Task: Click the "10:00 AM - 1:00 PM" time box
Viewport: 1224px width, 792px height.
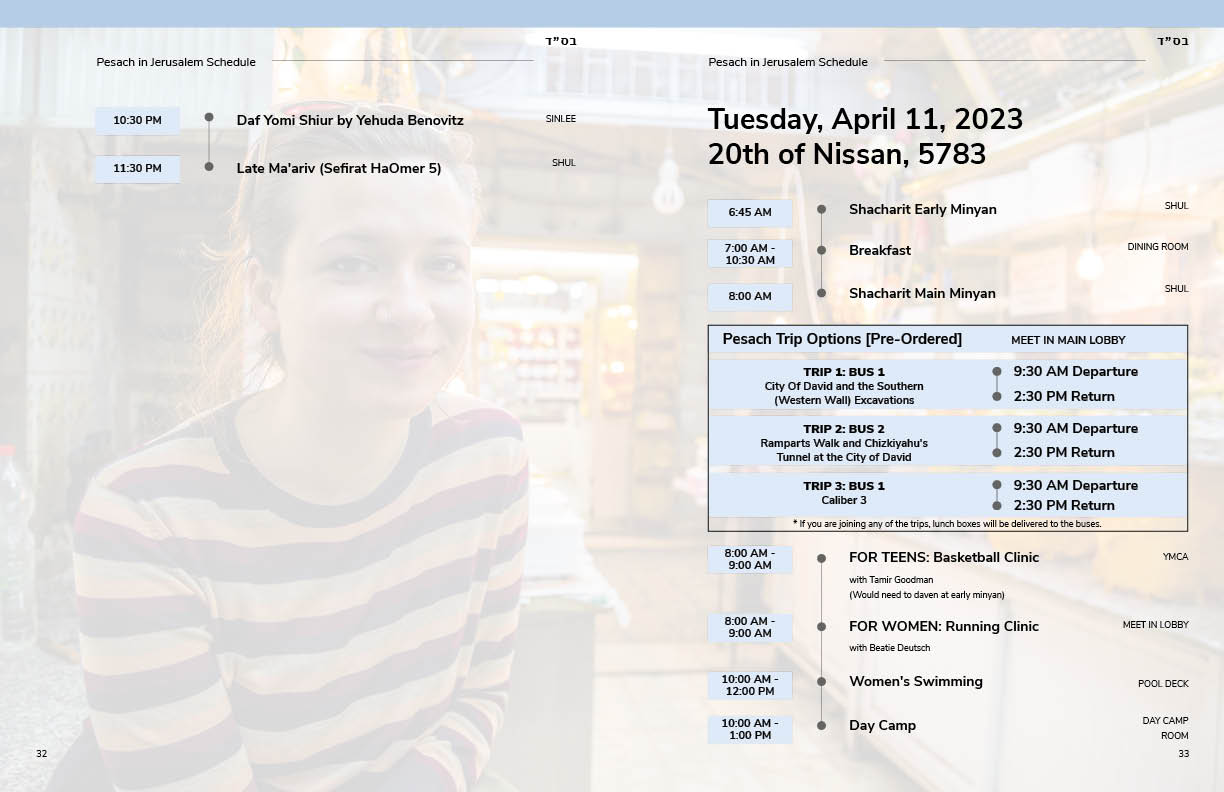Action: tap(750, 729)
